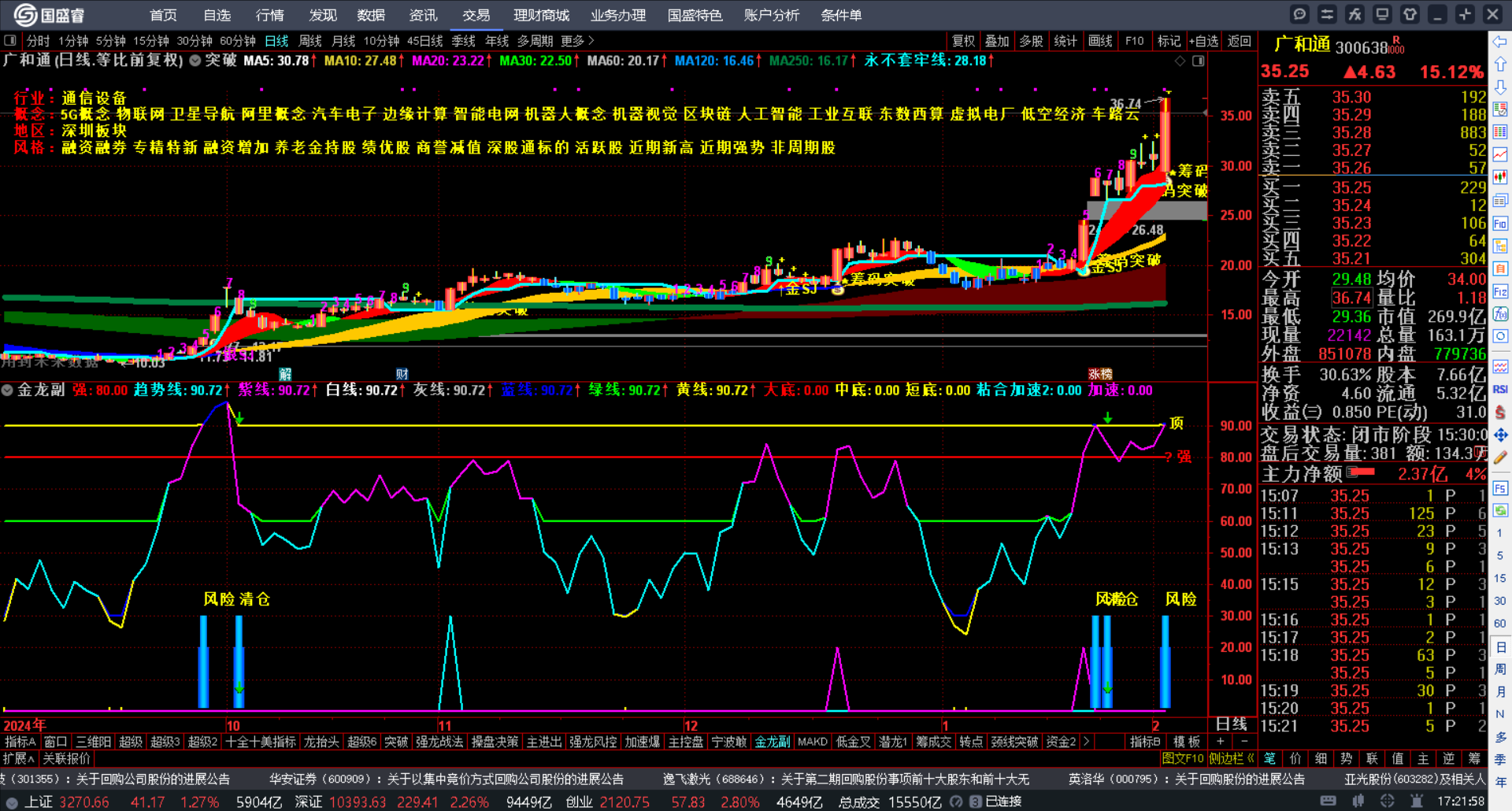Open the 账户分析 menu

click(771, 15)
